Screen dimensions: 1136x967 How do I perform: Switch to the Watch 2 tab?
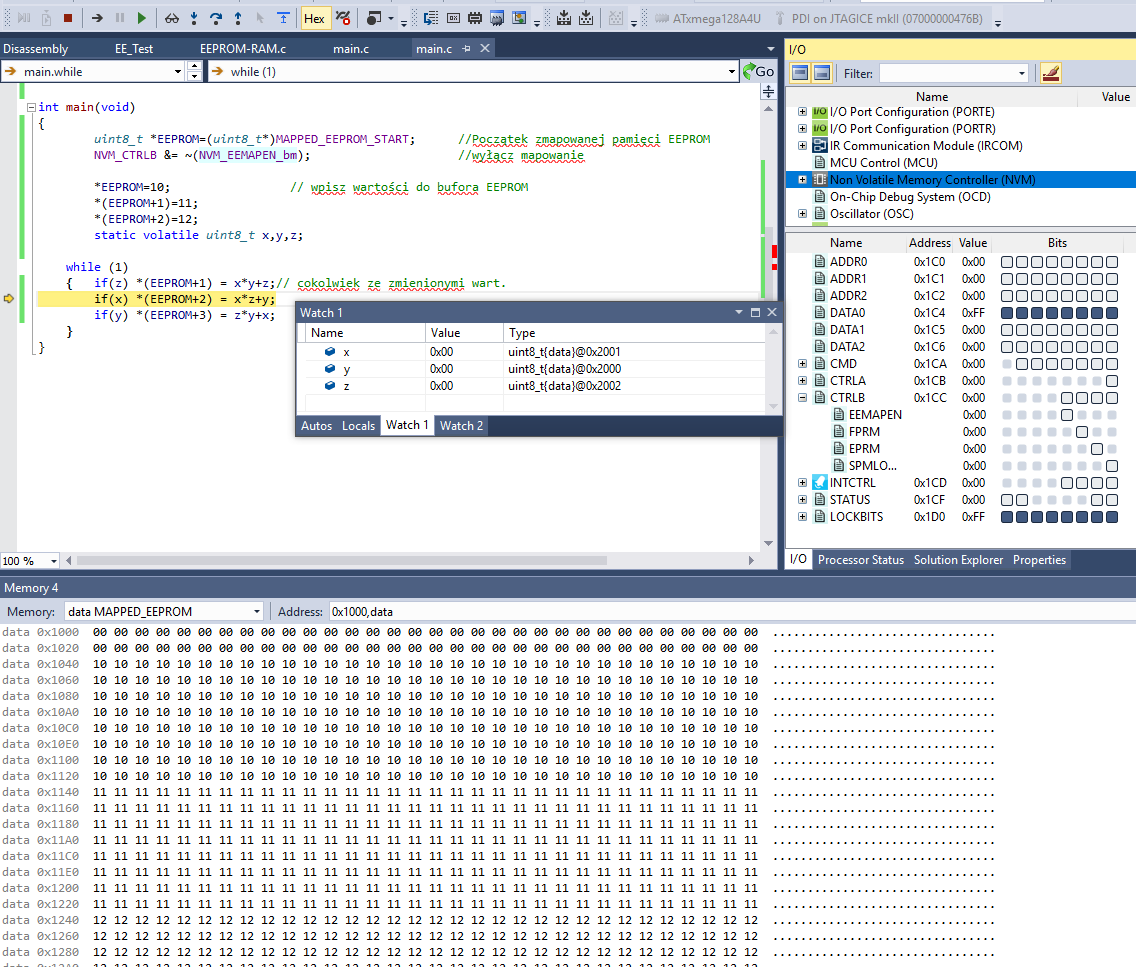pos(461,426)
